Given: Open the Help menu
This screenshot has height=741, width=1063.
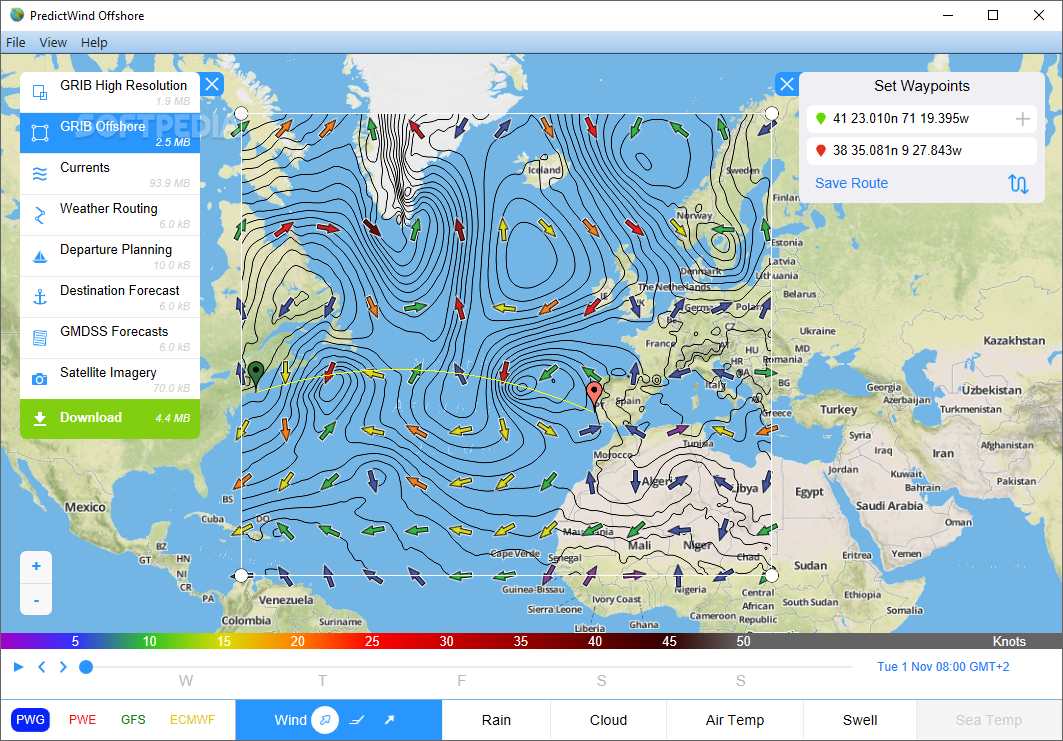Looking at the screenshot, I should (94, 43).
